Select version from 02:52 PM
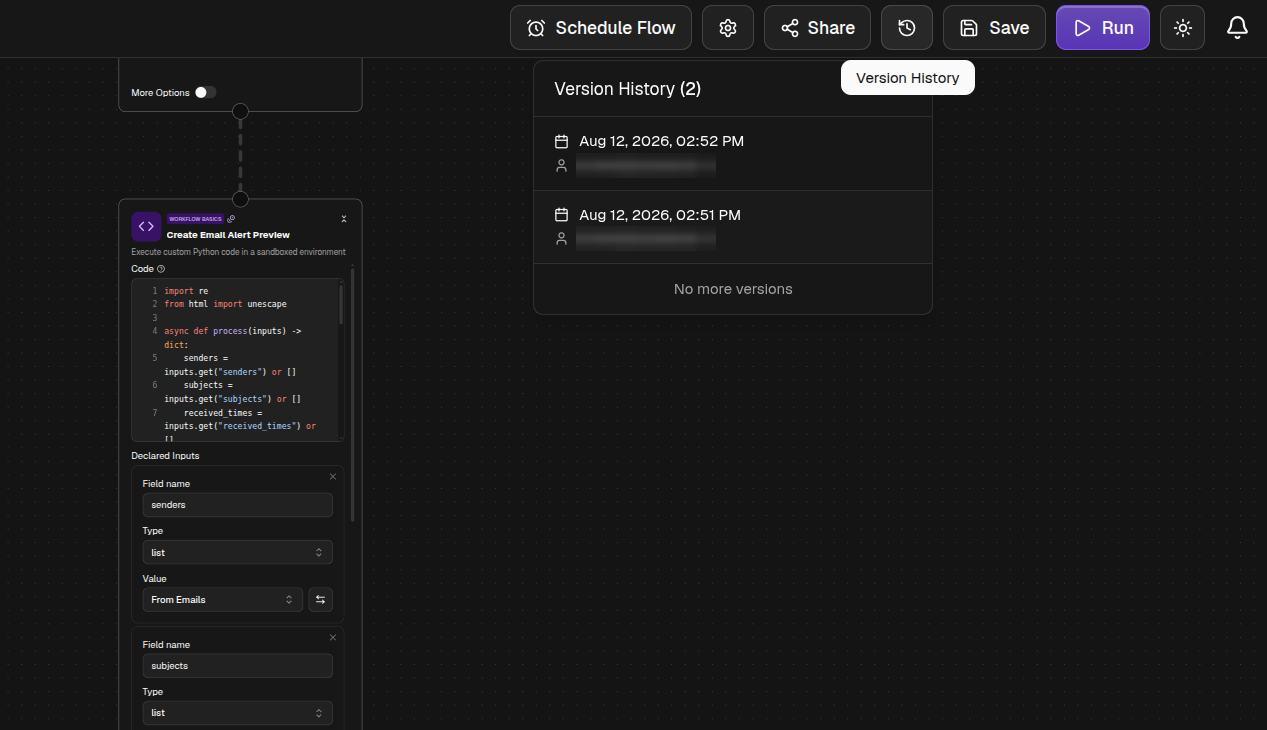 tap(733, 154)
